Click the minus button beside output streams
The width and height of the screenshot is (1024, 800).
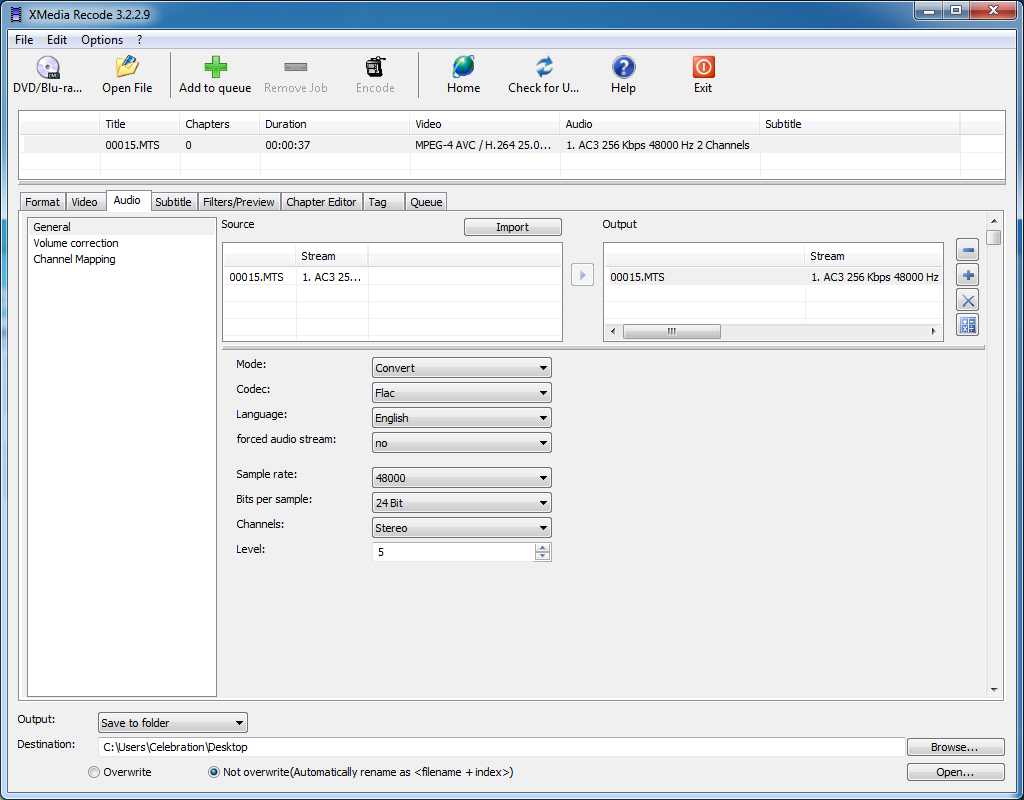tap(967, 250)
